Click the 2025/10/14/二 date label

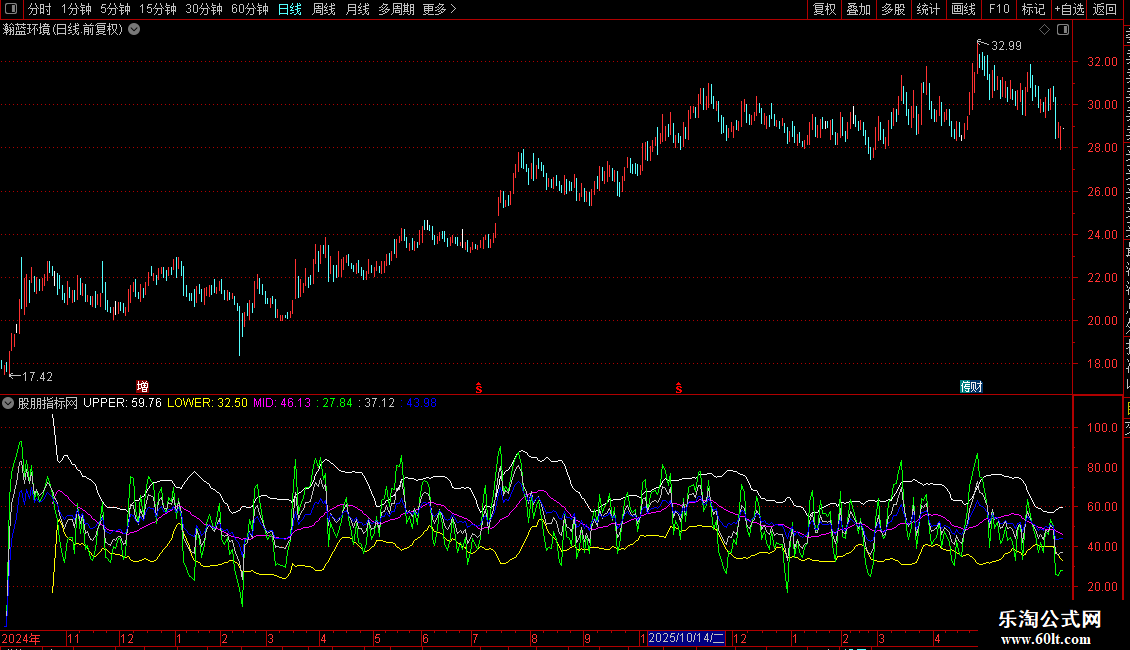[x=686, y=638]
